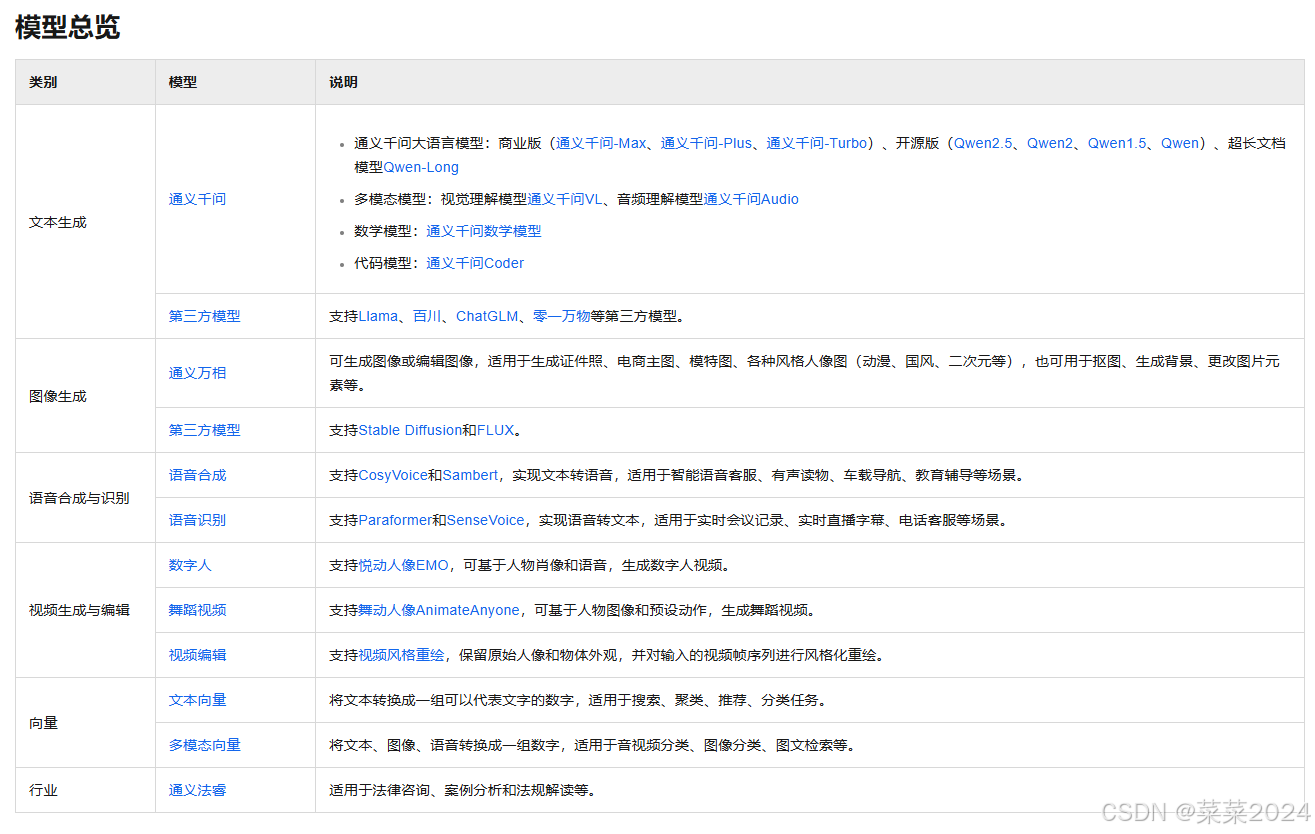Open the Qwen2.5 open-source link
This screenshot has width=1315, height=834.
[983, 143]
